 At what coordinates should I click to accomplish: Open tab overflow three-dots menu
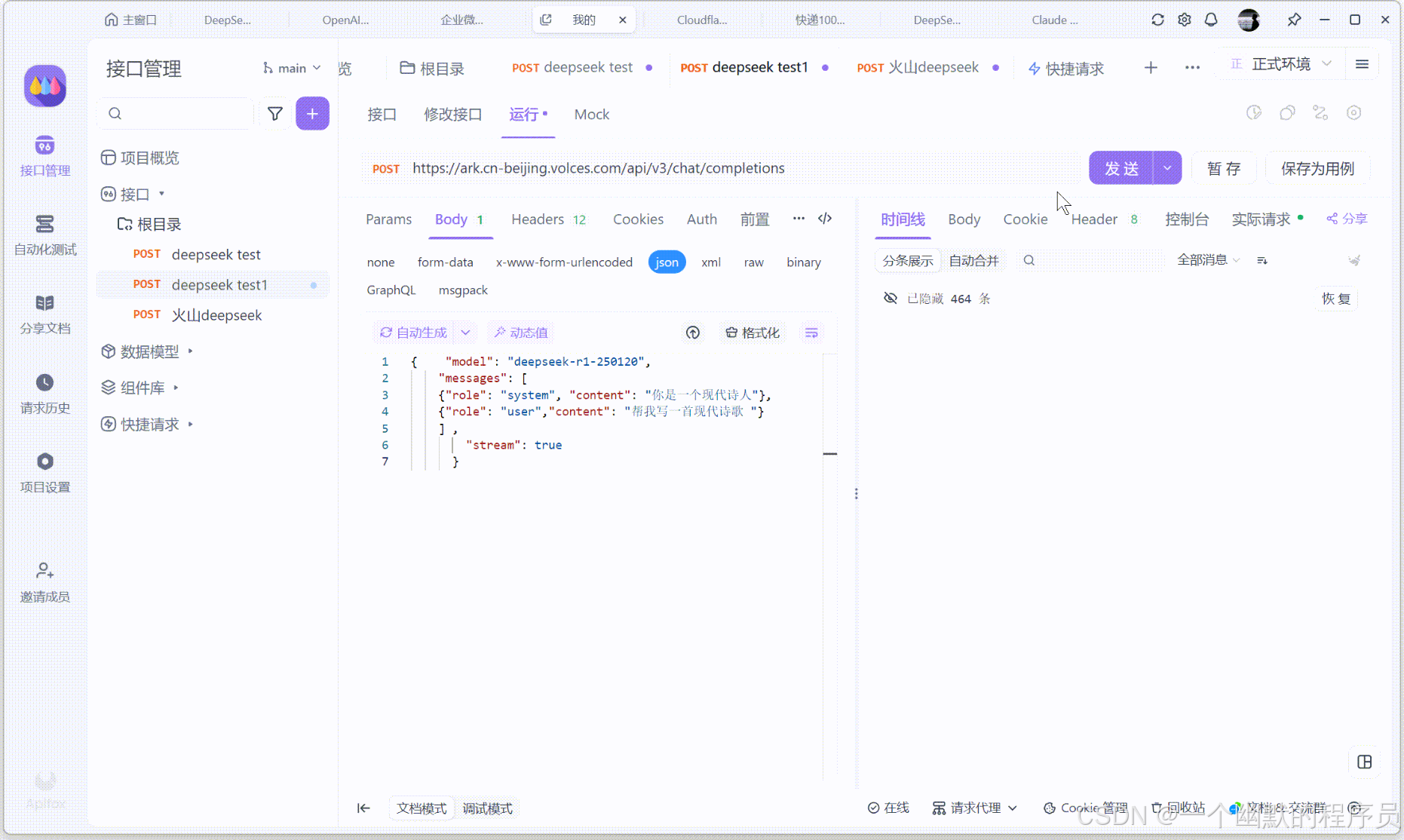[1192, 68]
